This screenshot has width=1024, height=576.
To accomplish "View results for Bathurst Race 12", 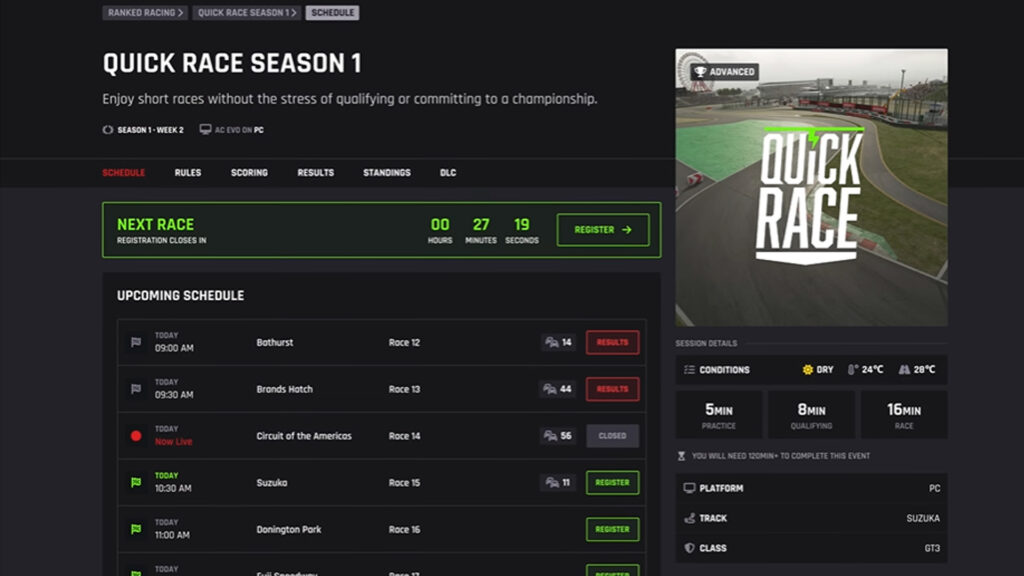I will click(x=612, y=342).
